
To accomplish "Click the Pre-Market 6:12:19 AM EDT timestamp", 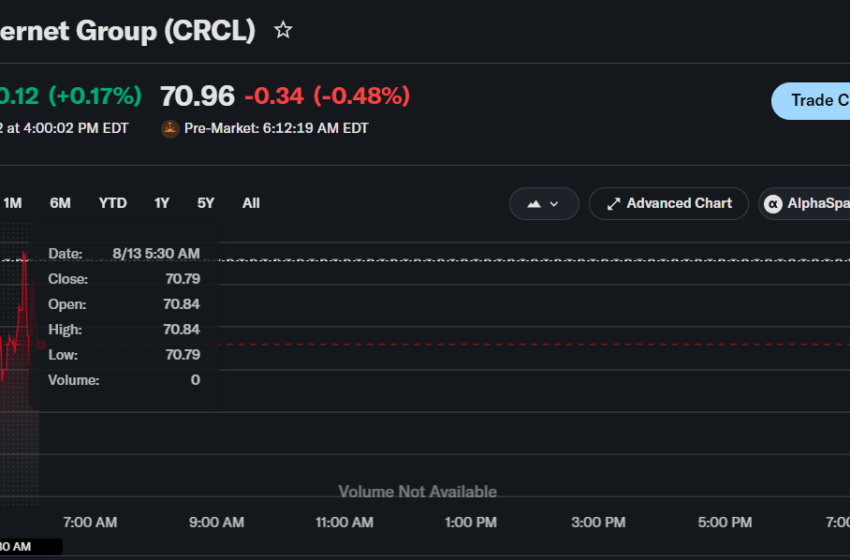I will pos(276,128).
